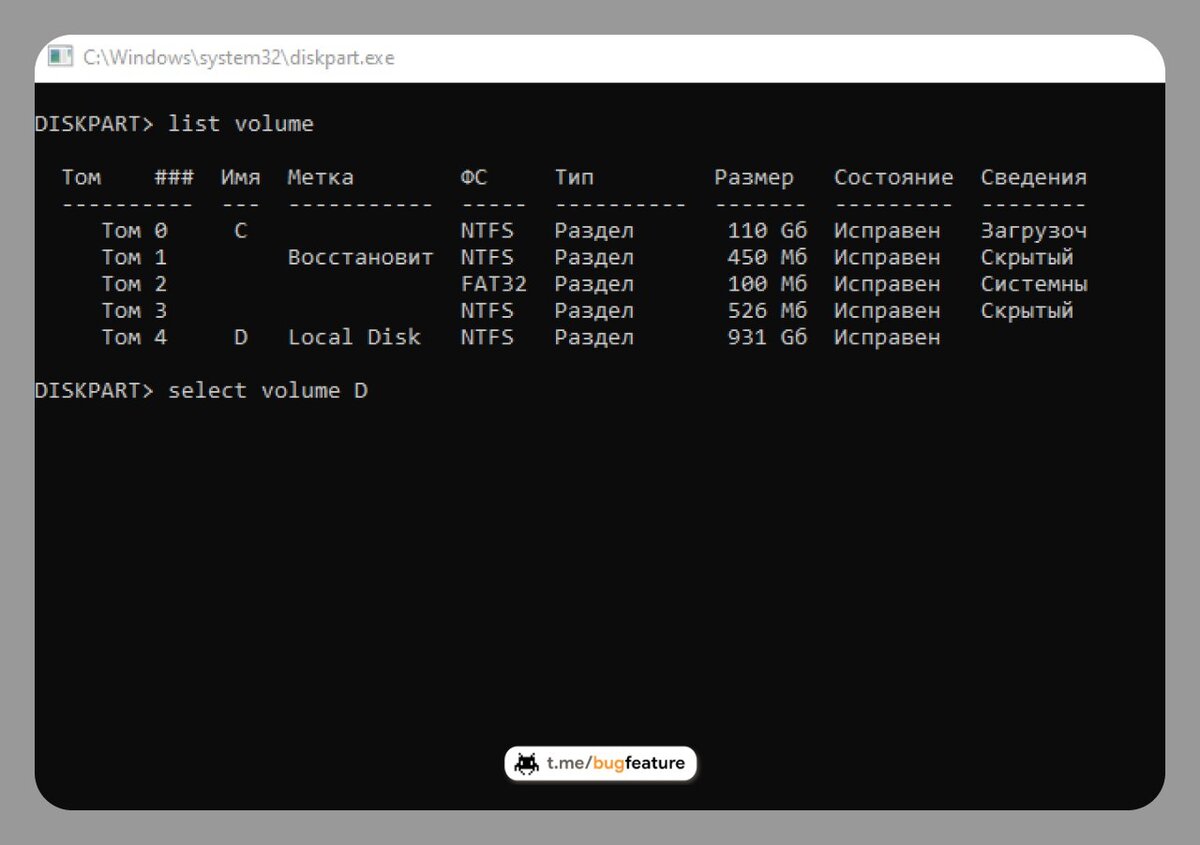Click the size value '931 Gб'
The image size is (1200, 845).
click(x=767, y=337)
